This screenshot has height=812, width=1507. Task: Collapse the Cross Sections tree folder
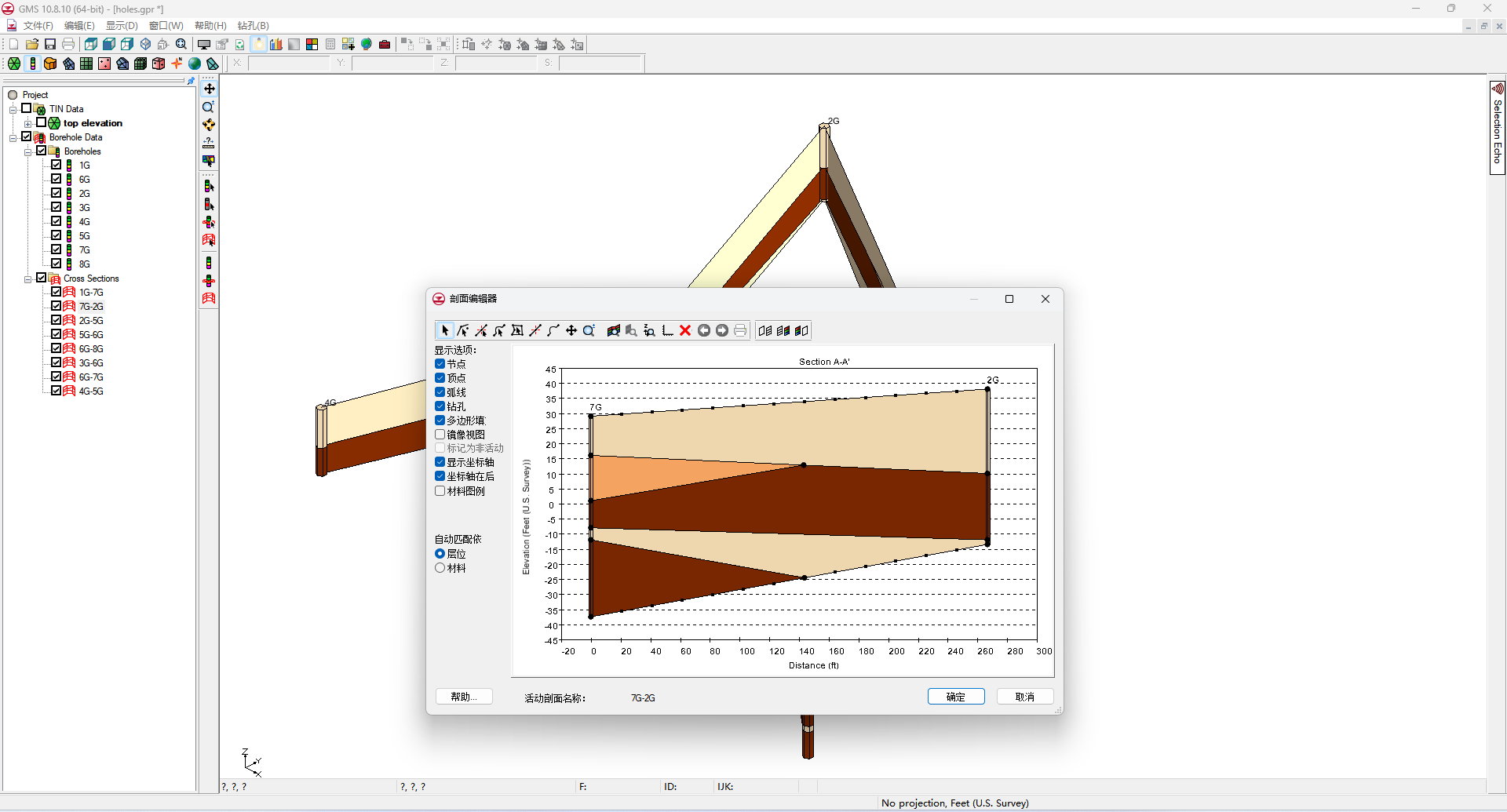(x=28, y=279)
